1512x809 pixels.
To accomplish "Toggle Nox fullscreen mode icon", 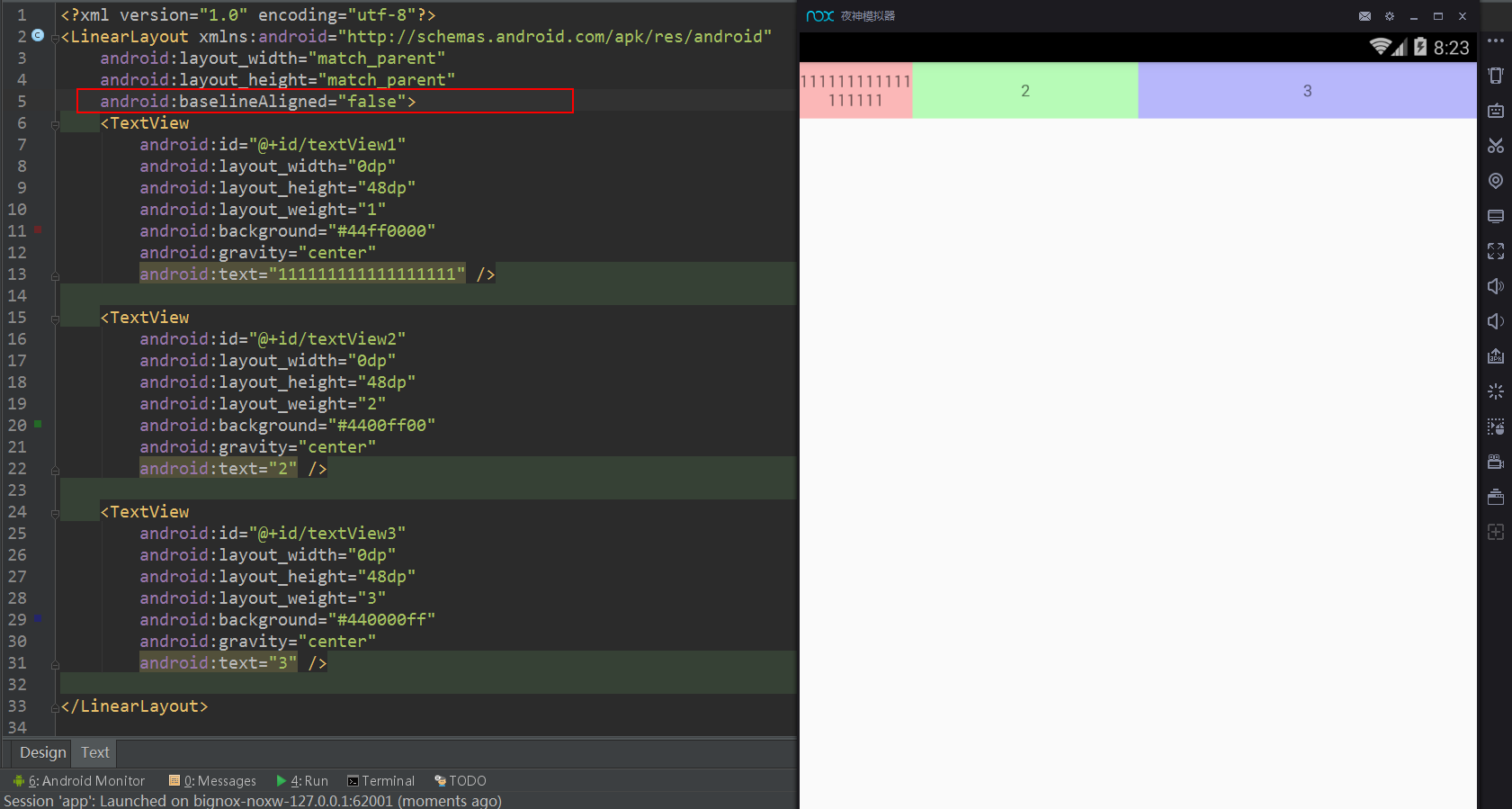I will pos(1495,251).
